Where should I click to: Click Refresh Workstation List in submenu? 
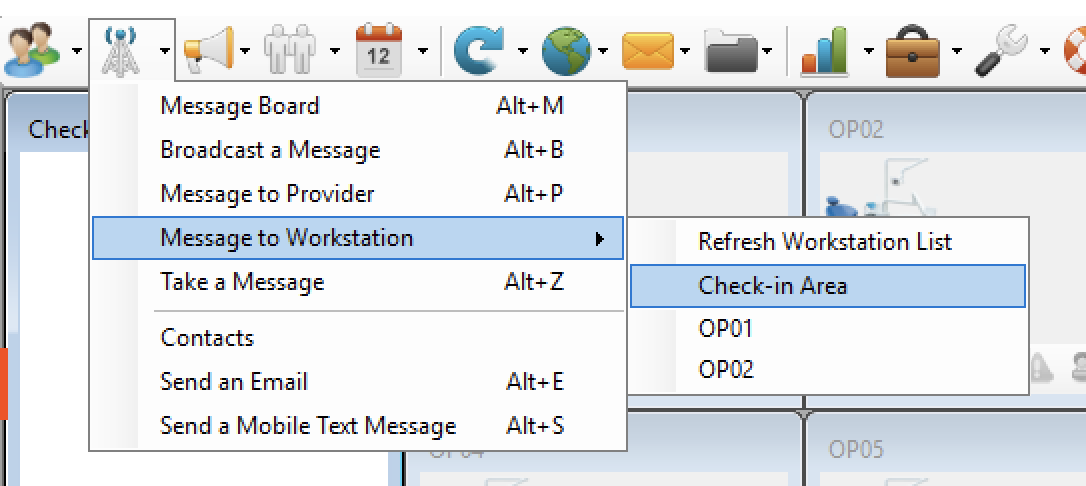(825, 242)
